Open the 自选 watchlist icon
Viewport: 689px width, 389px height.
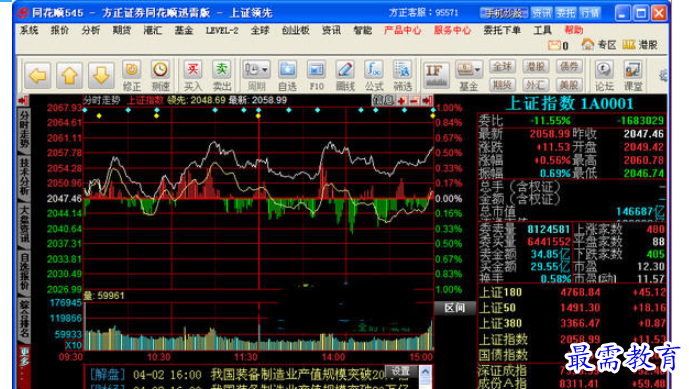[x=287, y=76]
